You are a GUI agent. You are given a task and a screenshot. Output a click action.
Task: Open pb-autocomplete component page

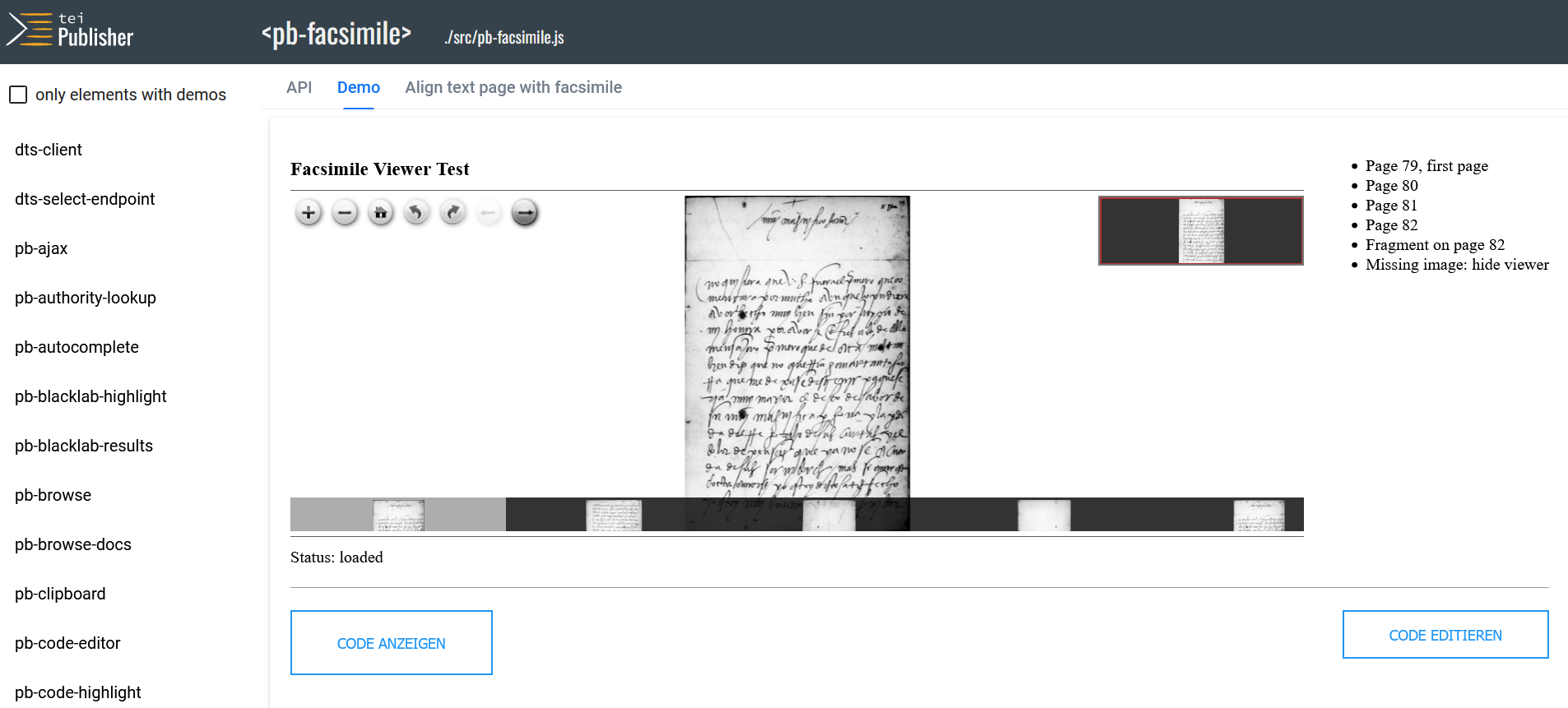77,347
